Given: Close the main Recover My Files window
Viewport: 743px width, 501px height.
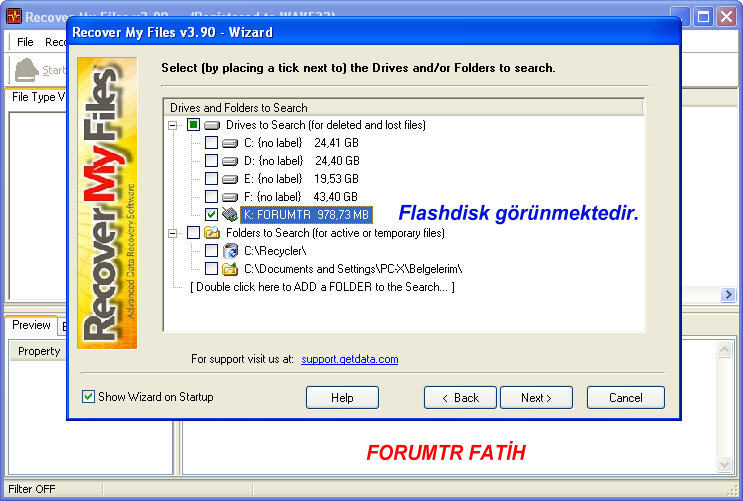Looking at the screenshot, I should point(726,17).
